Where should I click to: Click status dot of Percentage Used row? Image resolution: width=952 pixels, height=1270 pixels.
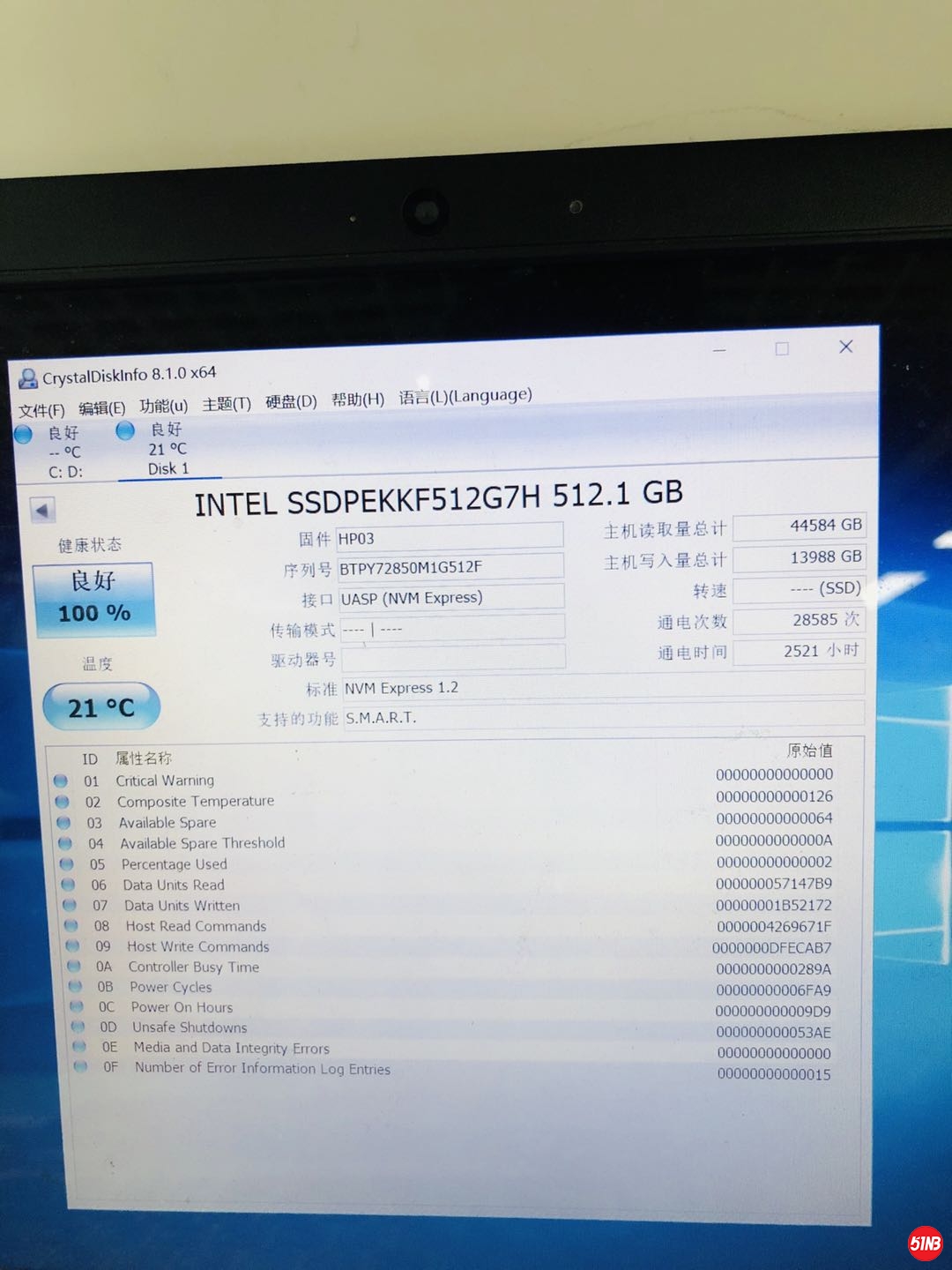click(68, 864)
